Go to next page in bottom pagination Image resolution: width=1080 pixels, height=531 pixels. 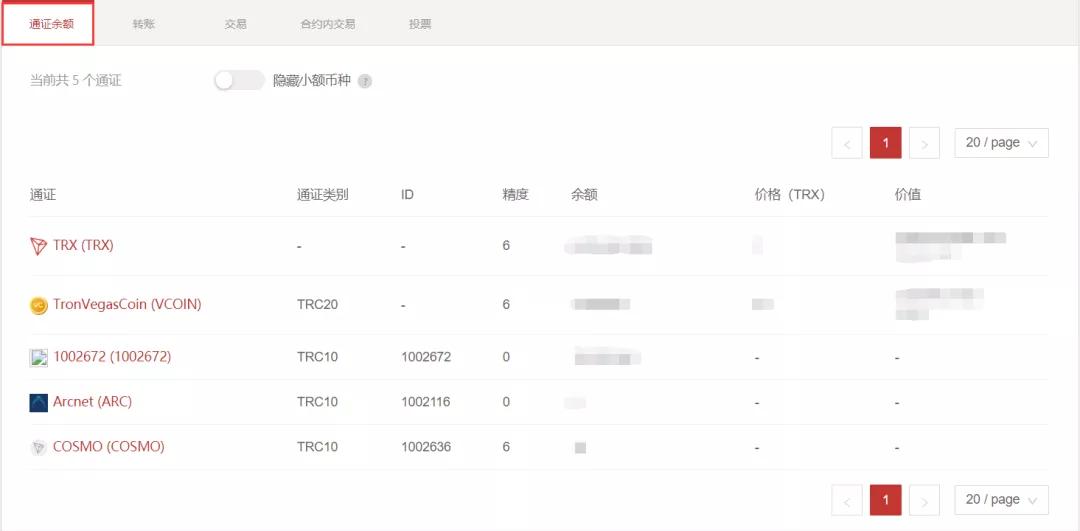924,500
